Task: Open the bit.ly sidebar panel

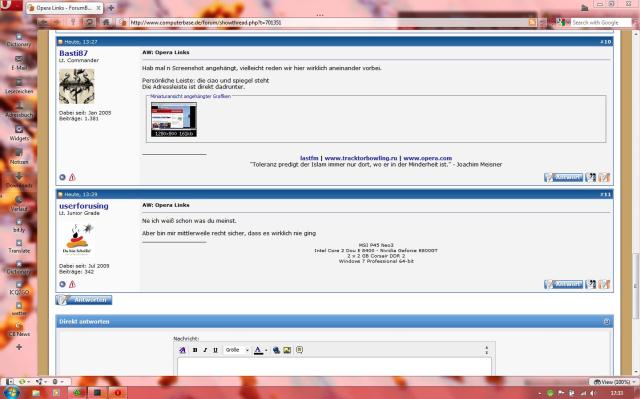Action: tap(19, 226)
